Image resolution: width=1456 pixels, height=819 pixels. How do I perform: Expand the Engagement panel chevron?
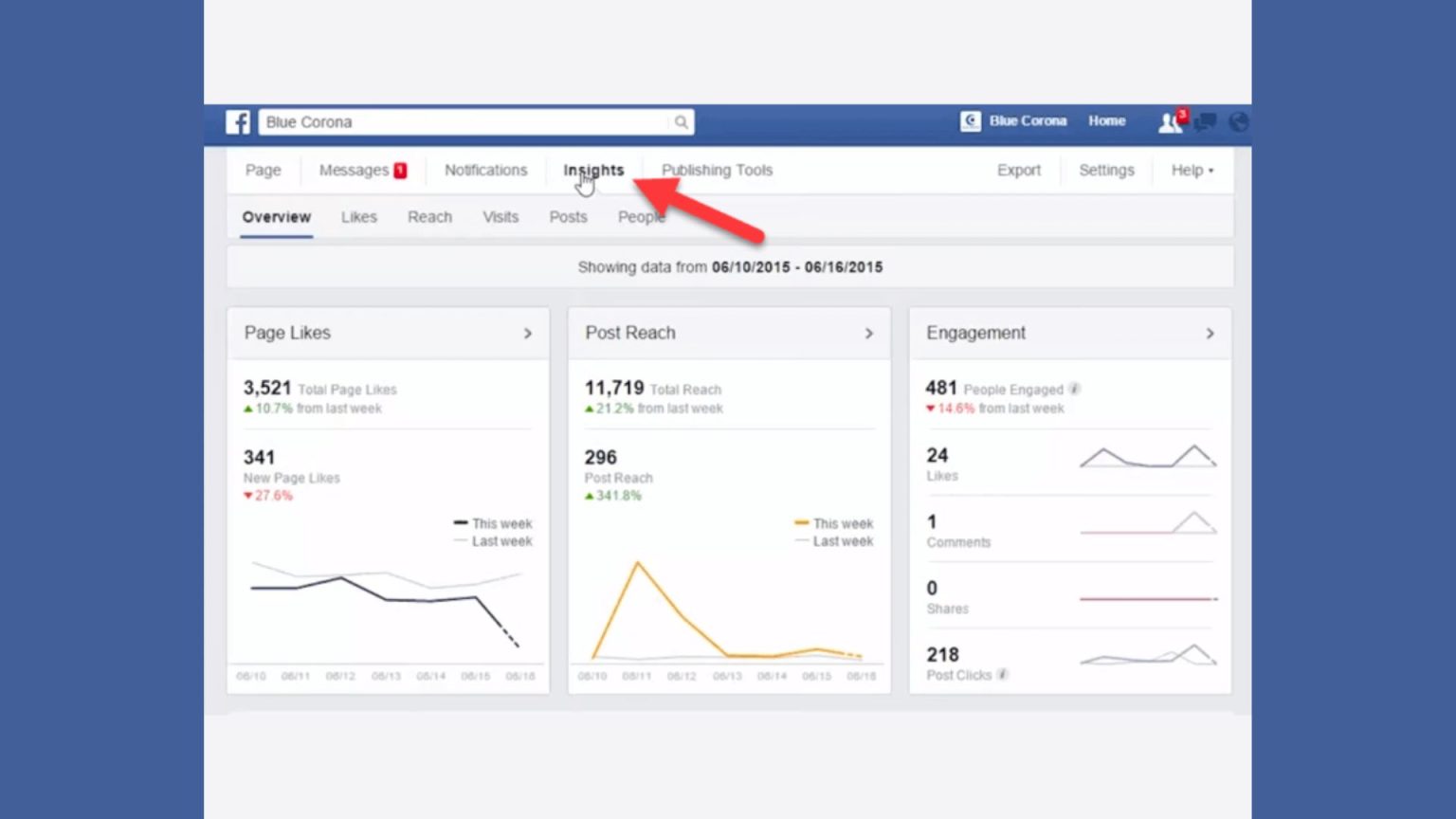(1210, 333)
